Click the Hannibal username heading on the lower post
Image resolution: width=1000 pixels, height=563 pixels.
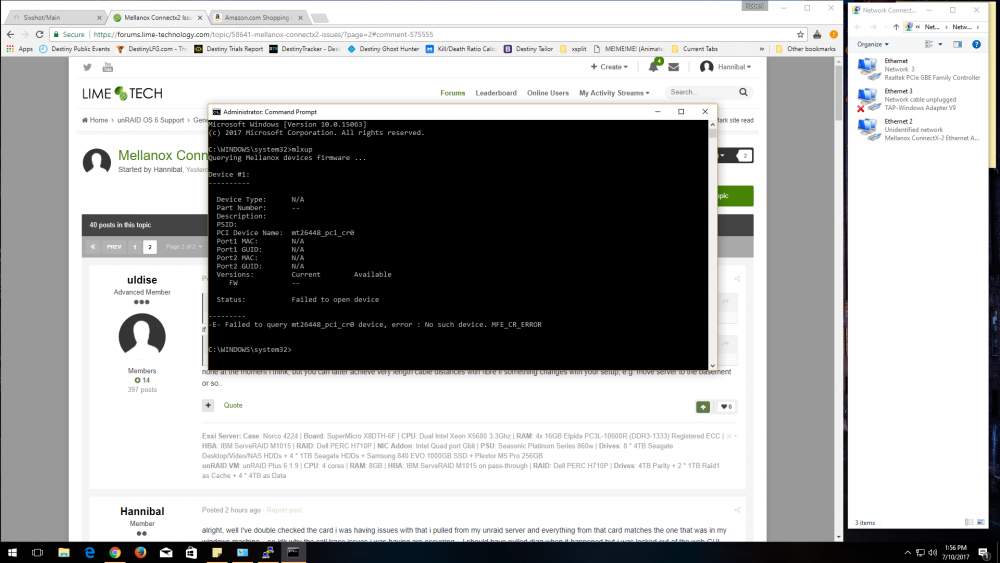click(x=142, y=511)
